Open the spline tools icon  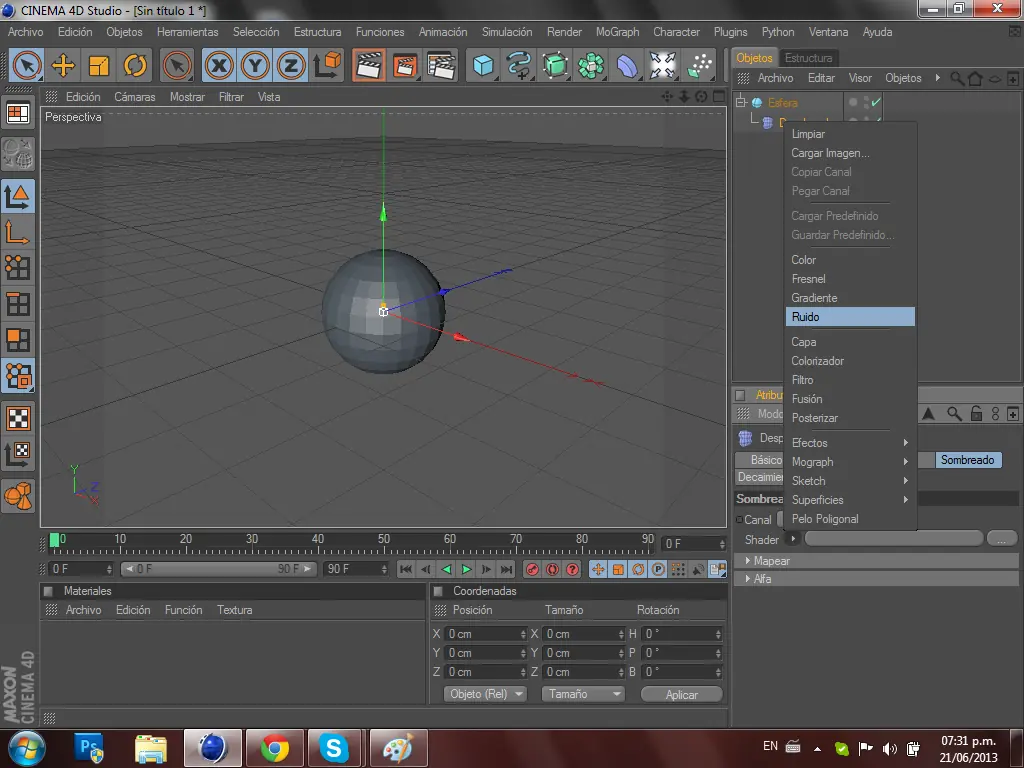point(519,65)
